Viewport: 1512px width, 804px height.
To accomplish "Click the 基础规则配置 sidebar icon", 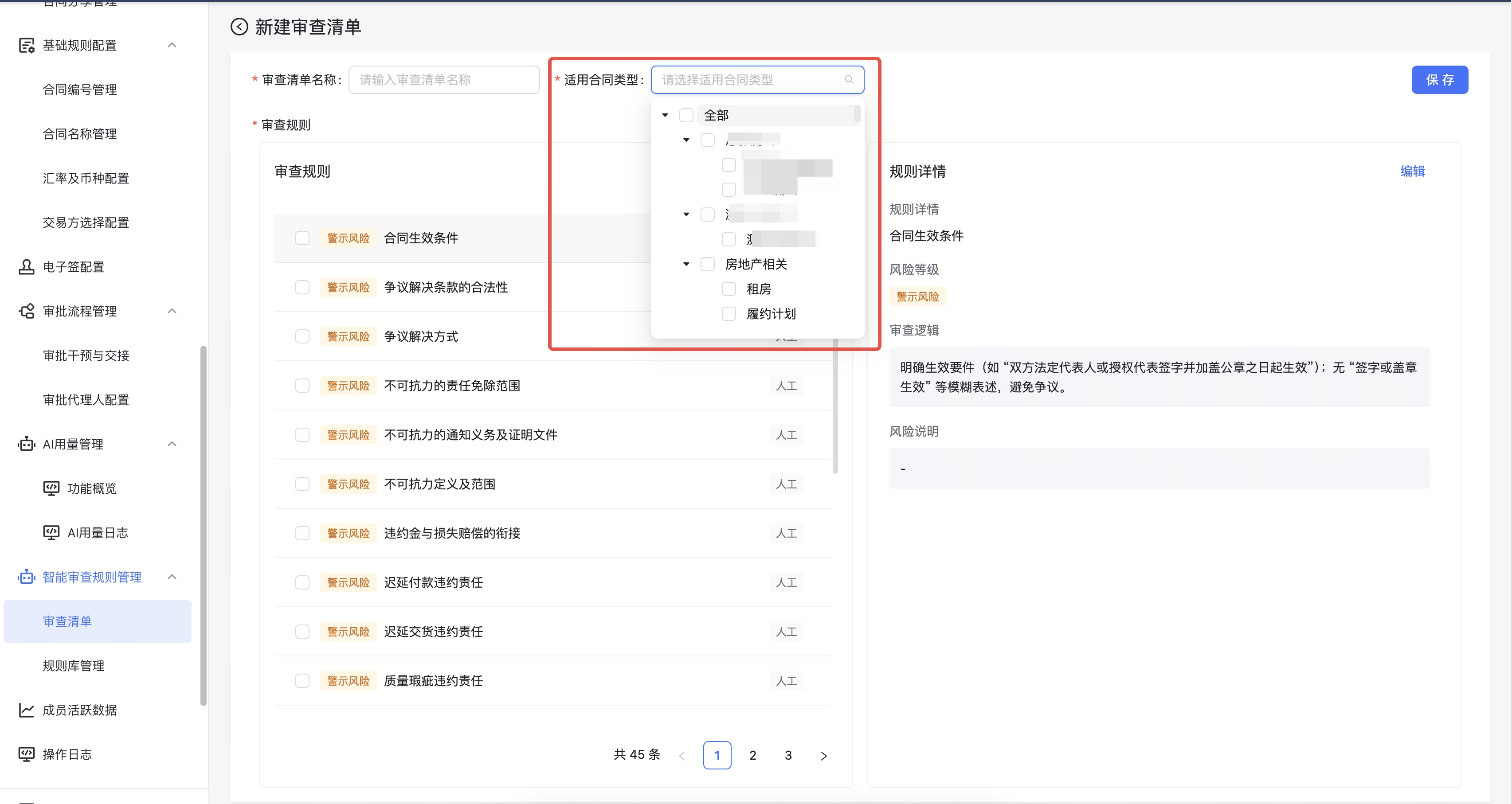I will pos(27,45).
